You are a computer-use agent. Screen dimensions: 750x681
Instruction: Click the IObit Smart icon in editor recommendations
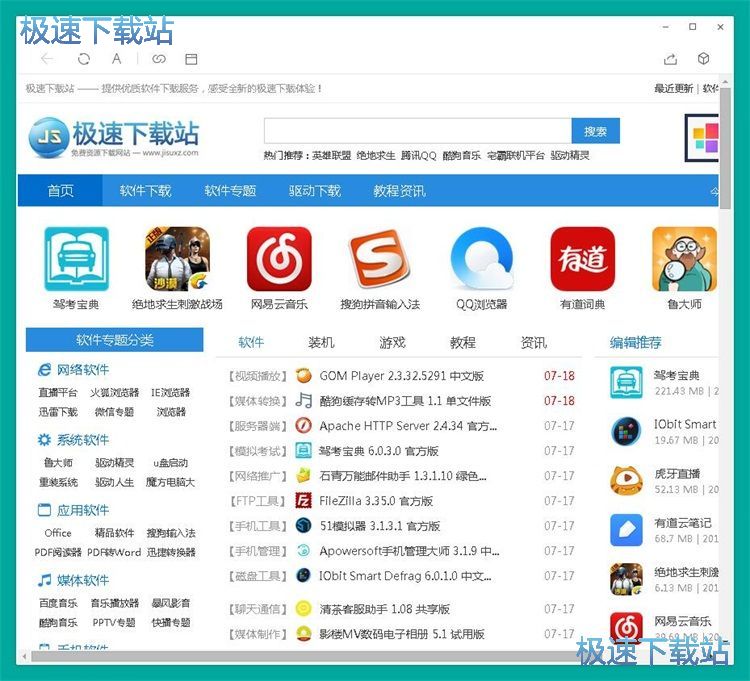626,431
